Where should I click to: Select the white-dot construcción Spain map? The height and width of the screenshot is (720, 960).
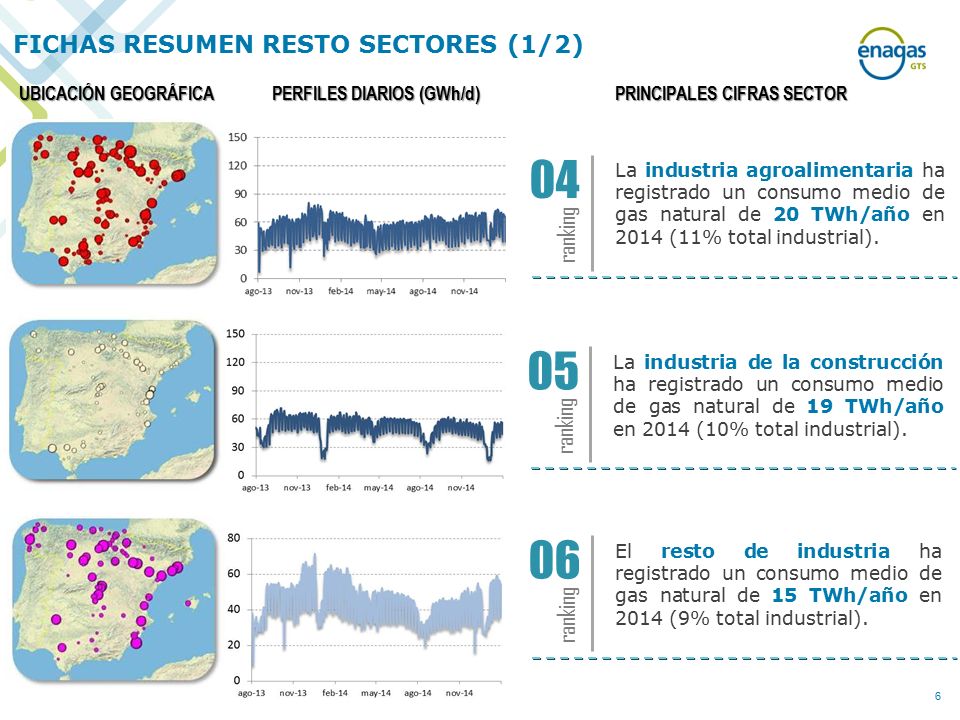point(113,400)
